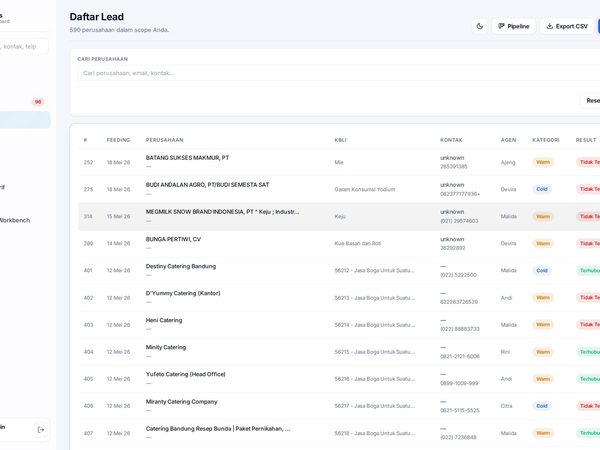Click the sidebar kontak, telp search box
The height and width of the screenshot is (450, 600).
24,46
